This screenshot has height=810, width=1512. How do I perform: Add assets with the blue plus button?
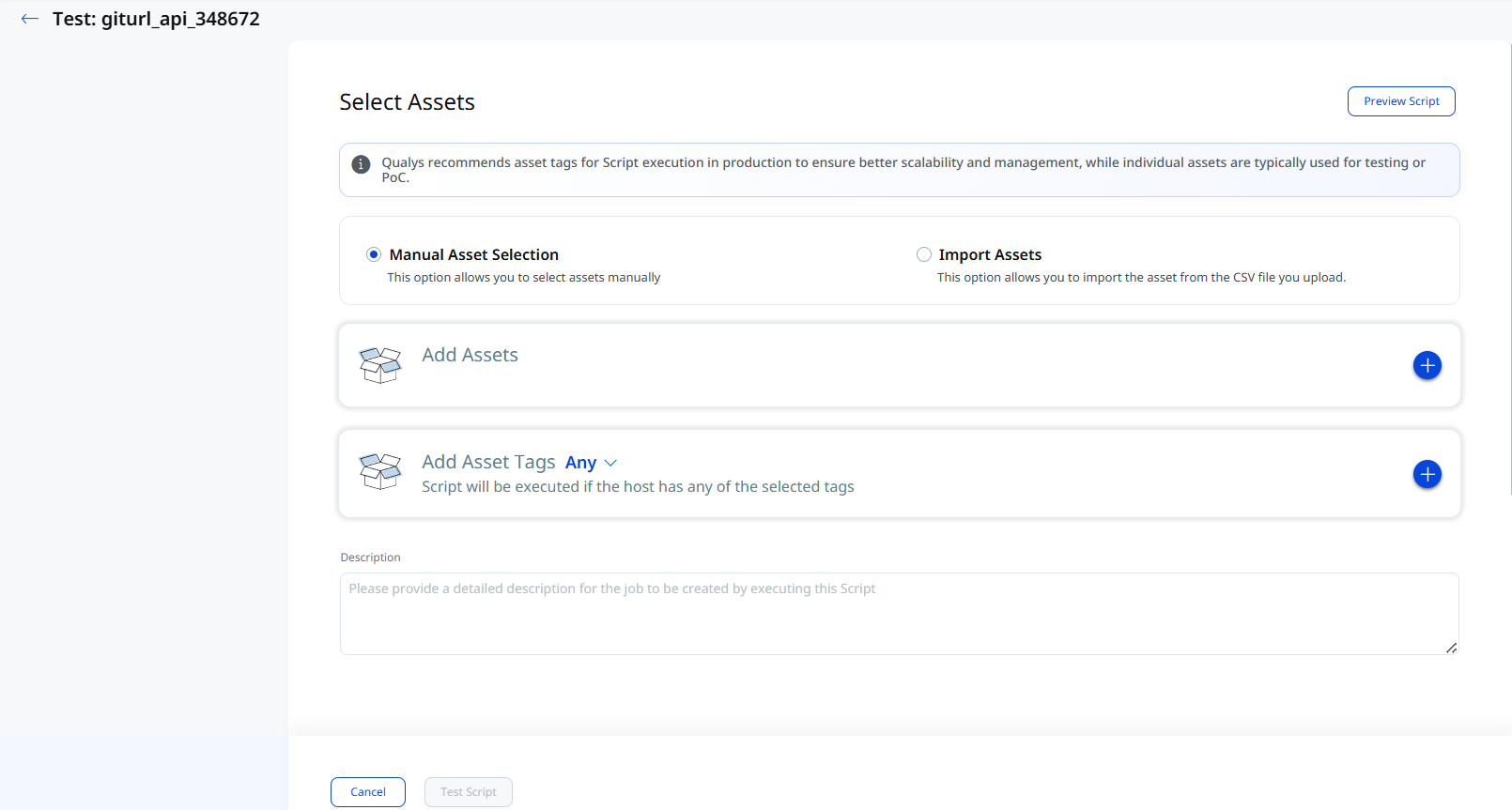click(1427, 365)
